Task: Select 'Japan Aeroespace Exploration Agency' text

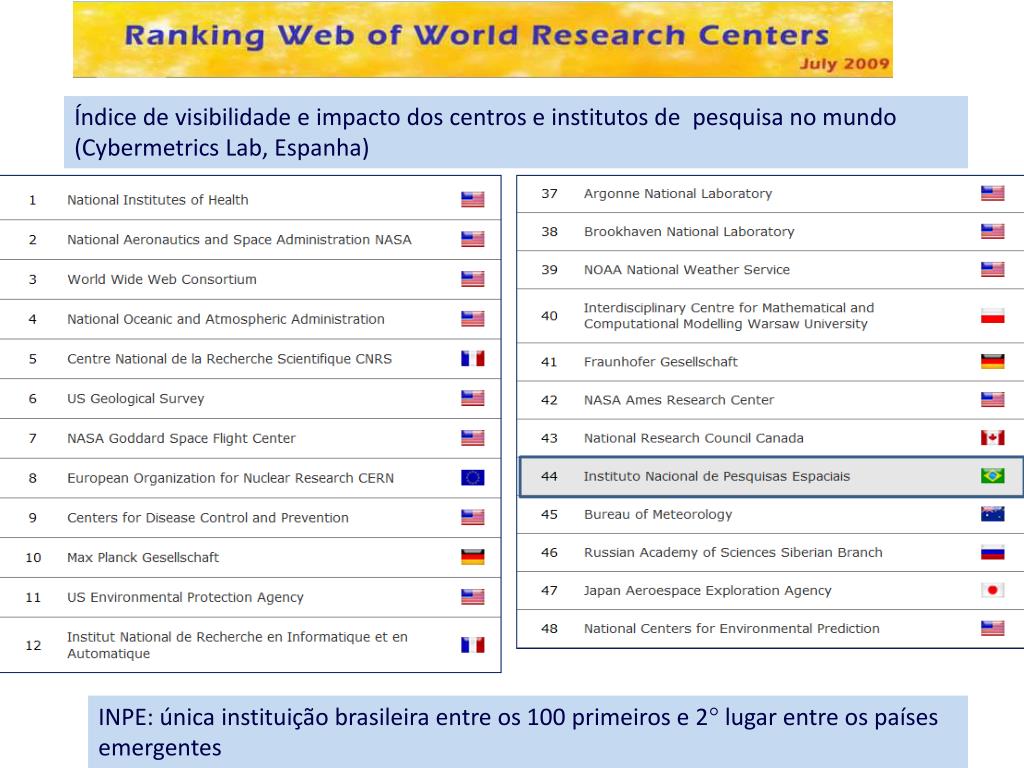Action: click(x=707, y=590)
